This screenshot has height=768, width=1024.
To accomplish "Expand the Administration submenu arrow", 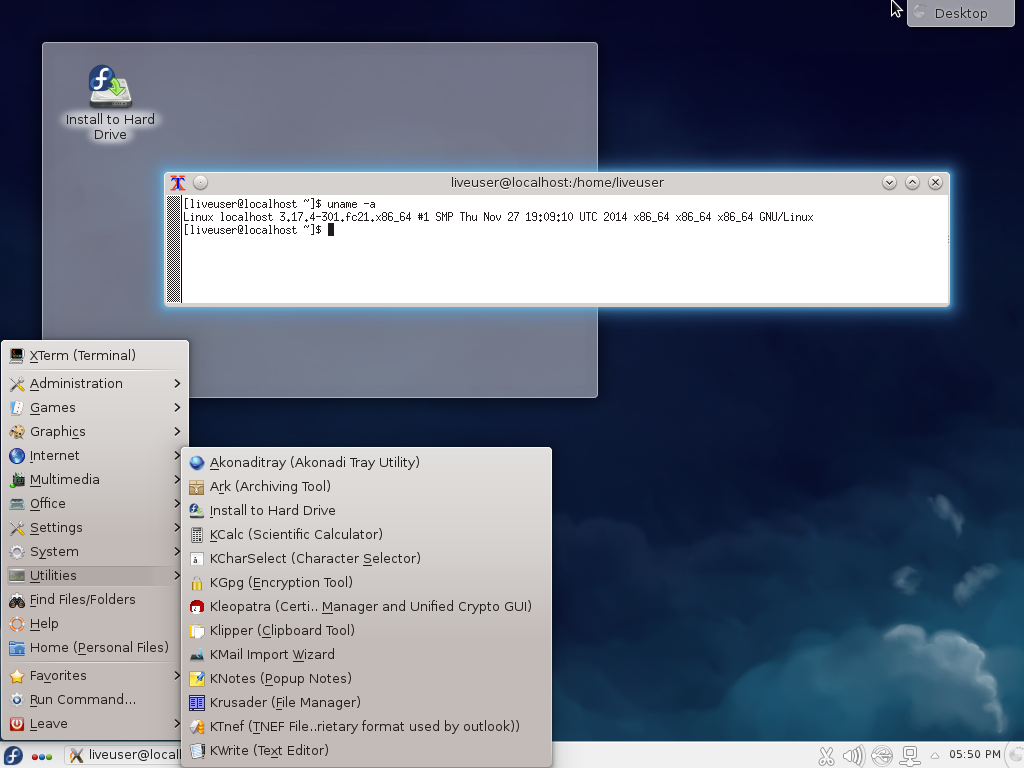I will pos(177,383).
